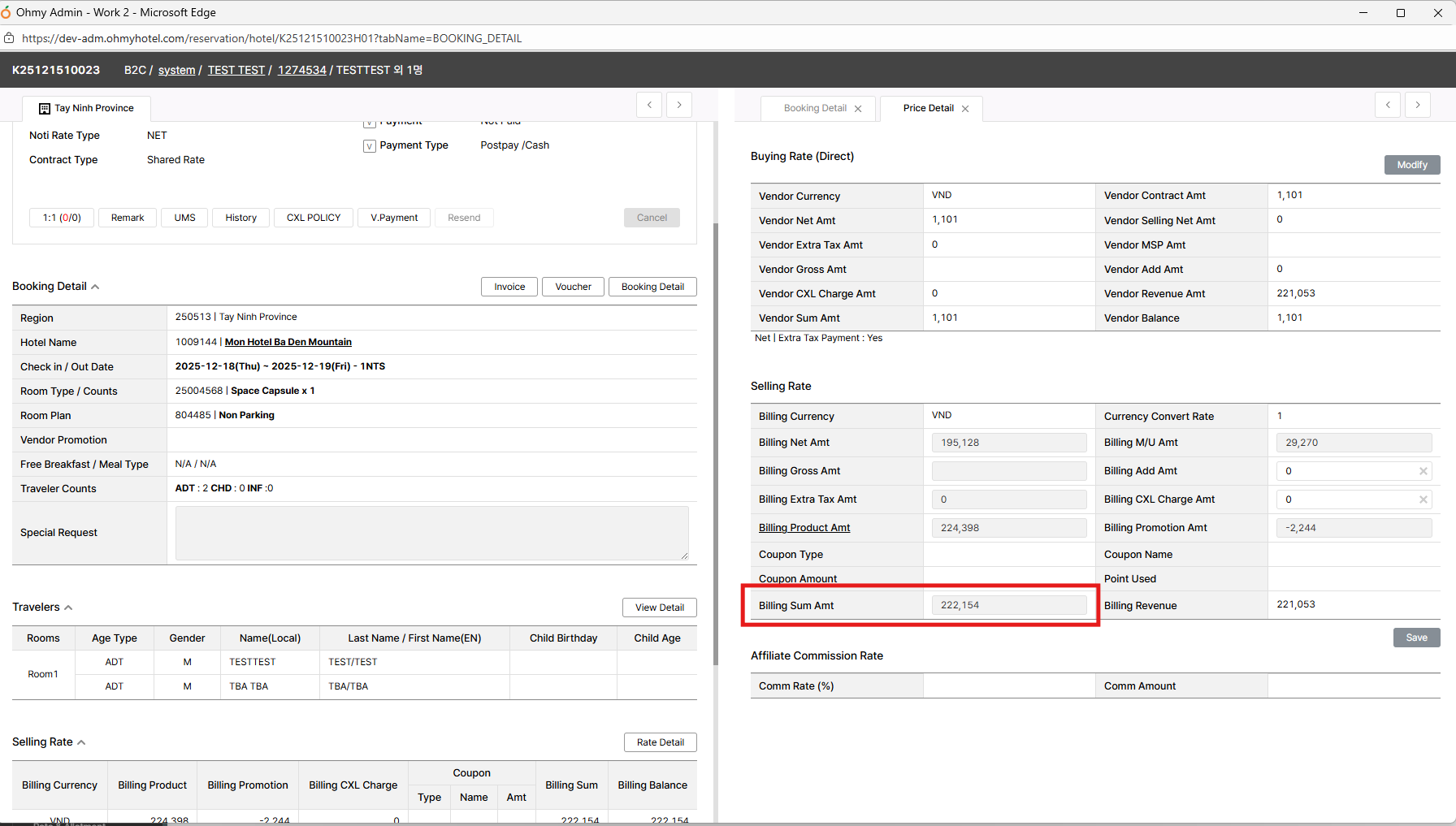
Task: Clear the Billing CXL Charge Amt field
Action: click(1423, 499)
